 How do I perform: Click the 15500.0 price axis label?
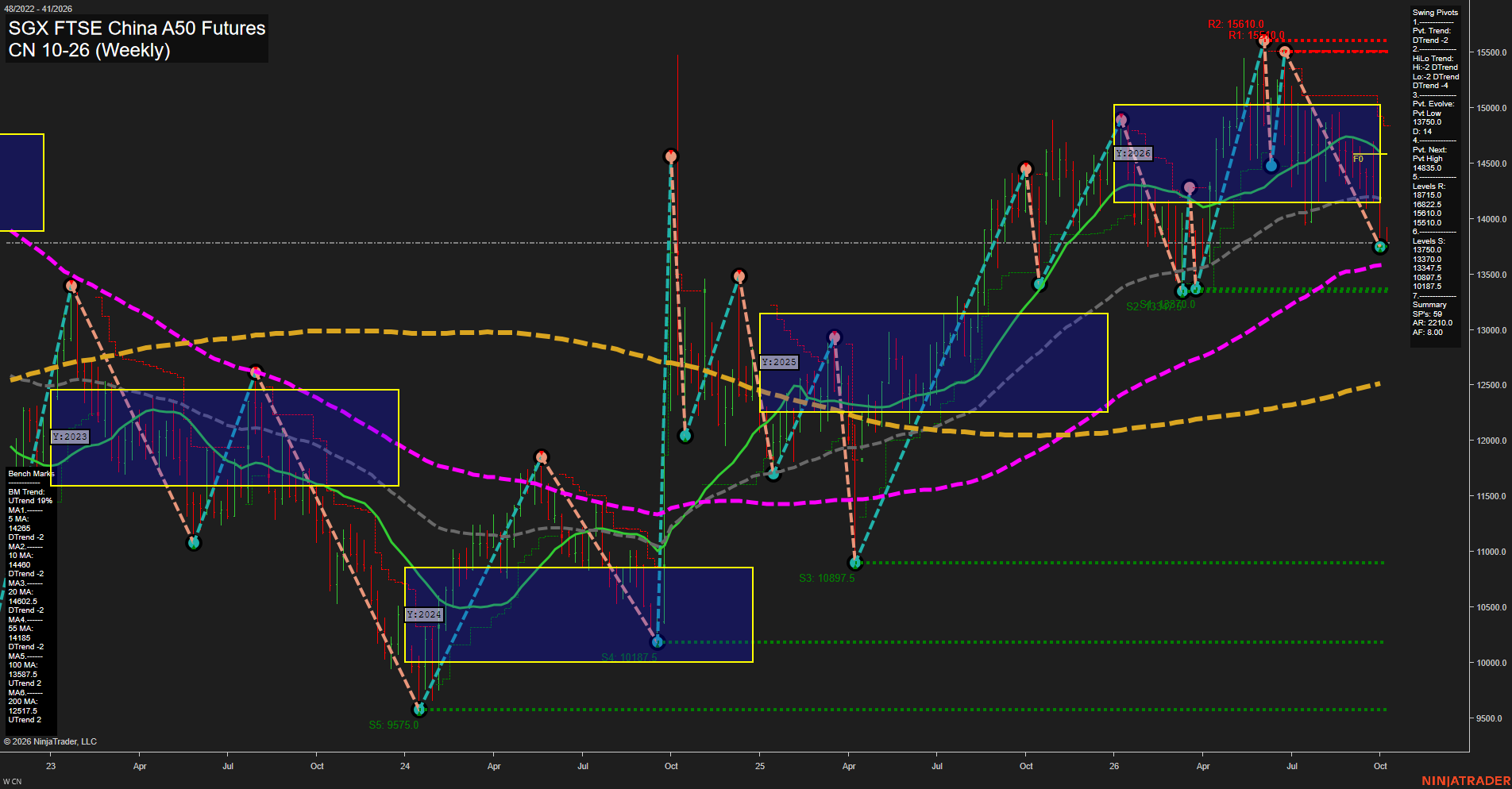[1491, 52]
